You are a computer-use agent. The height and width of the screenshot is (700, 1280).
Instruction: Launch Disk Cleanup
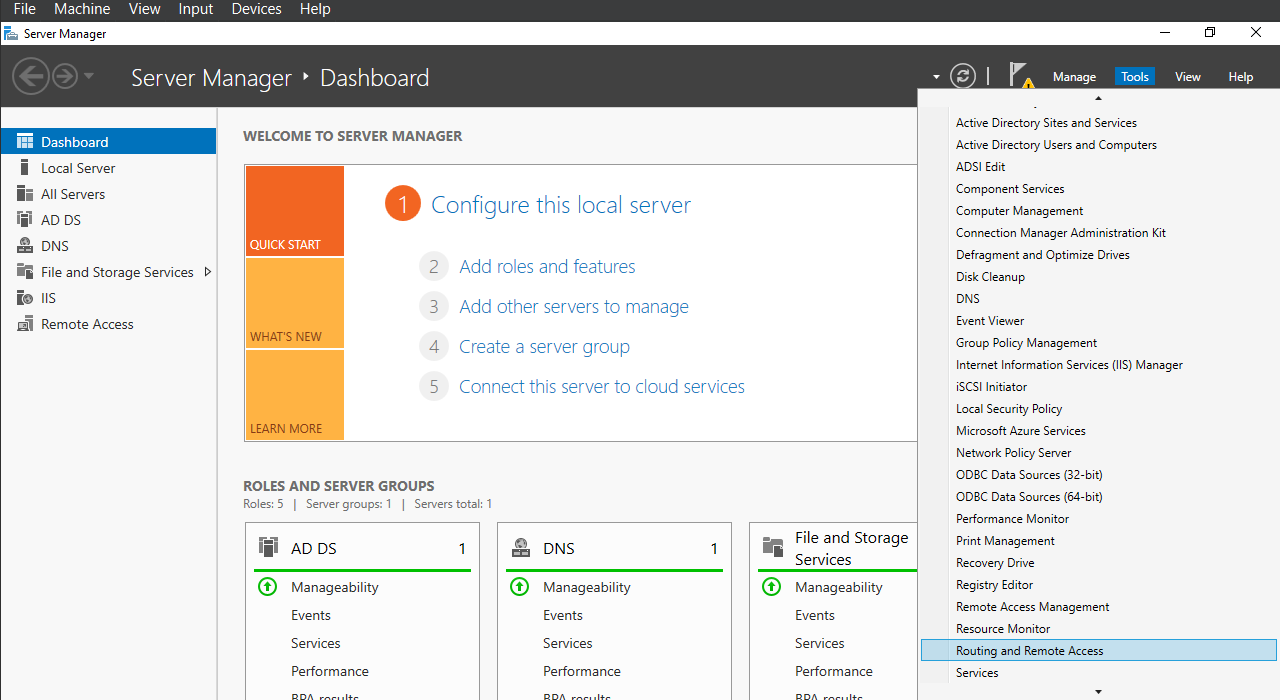tap(1098, 277)
